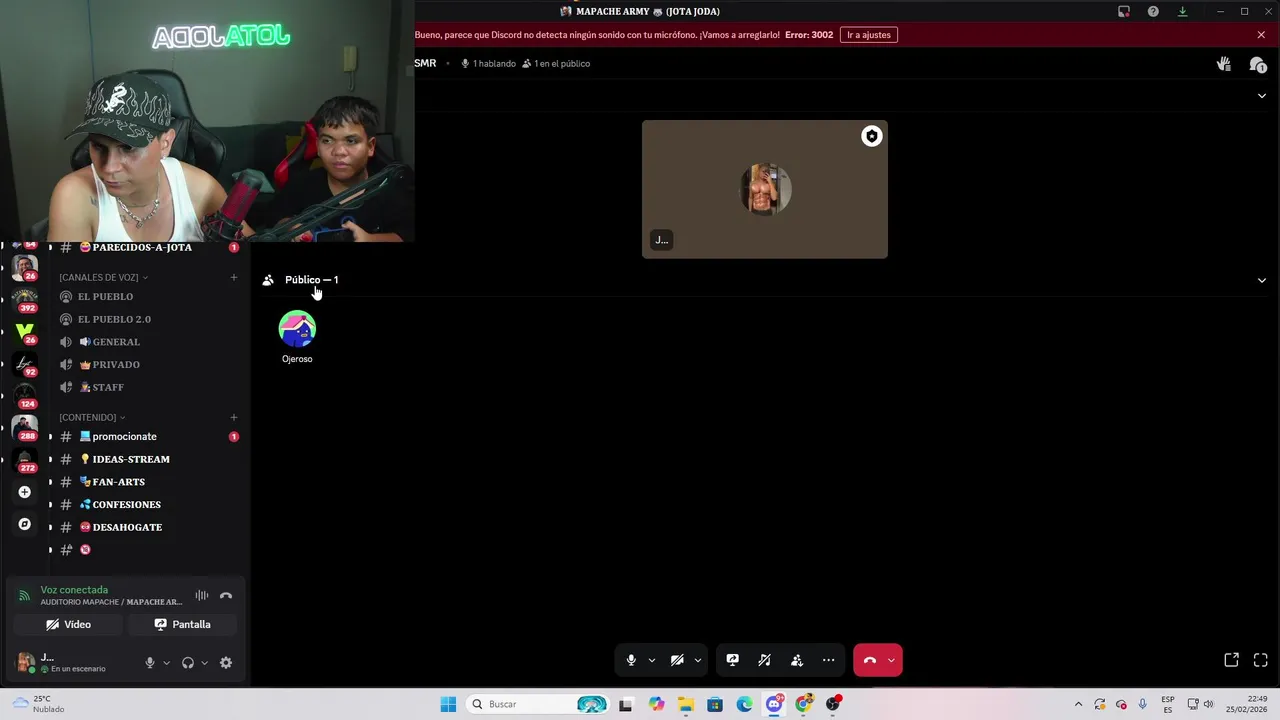Screen dimensions: 1280x720
Task: Open server icon with 392 badge
Action: [x=25, y=299]
